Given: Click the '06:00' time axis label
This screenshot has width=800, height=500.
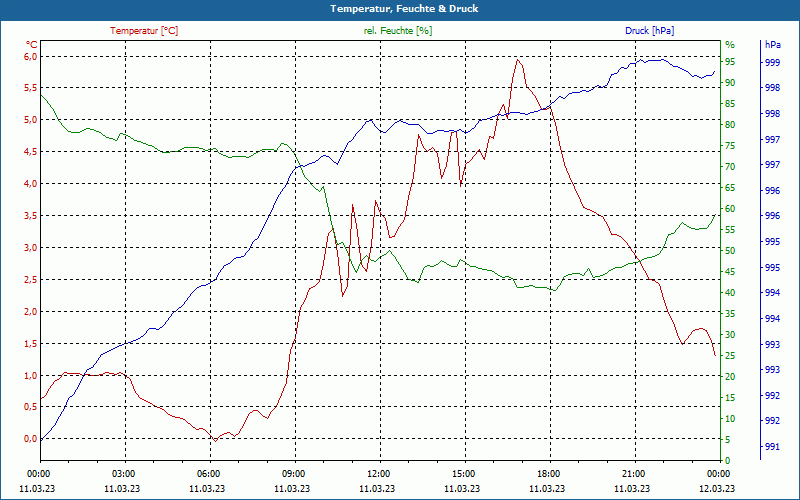Looking at the screenshot, I should [x=210, y=473].
